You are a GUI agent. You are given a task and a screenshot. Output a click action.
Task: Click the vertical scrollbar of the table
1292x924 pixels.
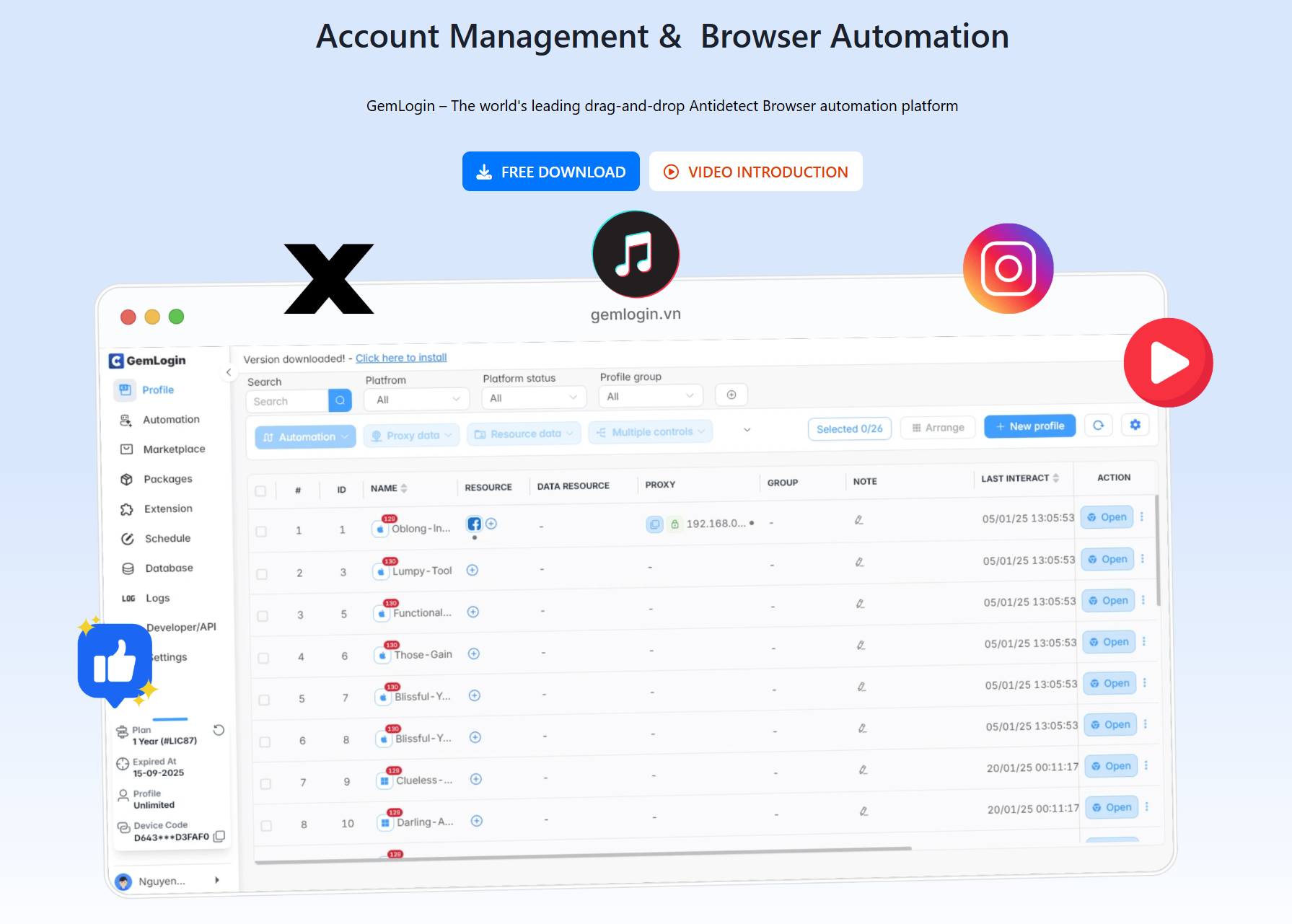click(1159, 550)
